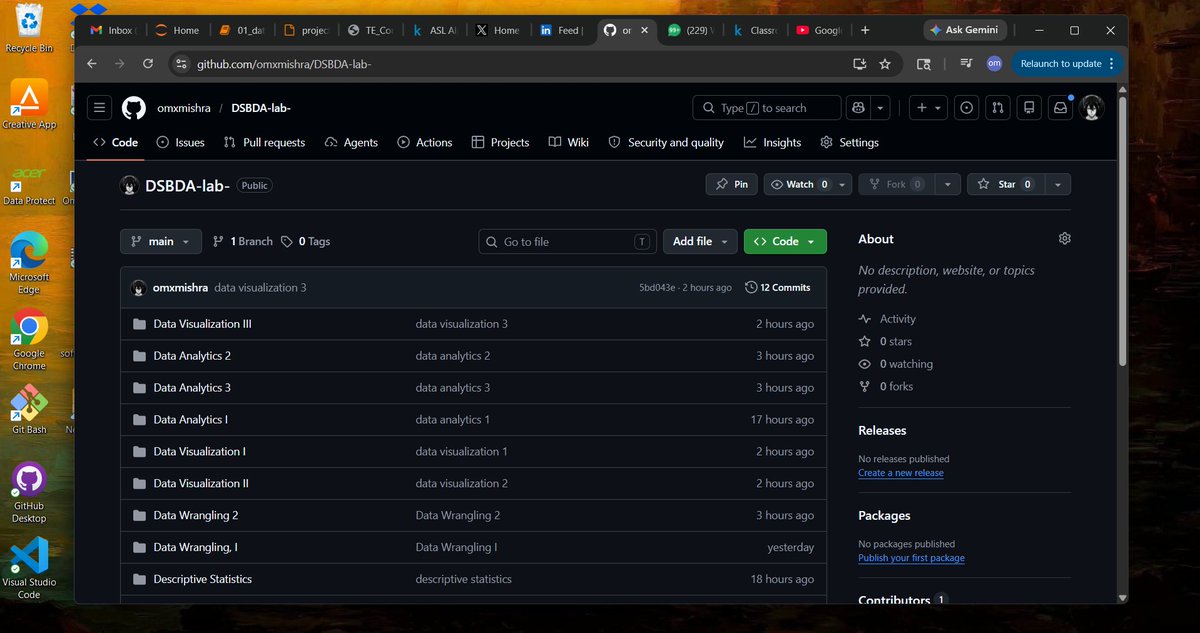
Task: Open the Insights tab
Action: point(773,143)
